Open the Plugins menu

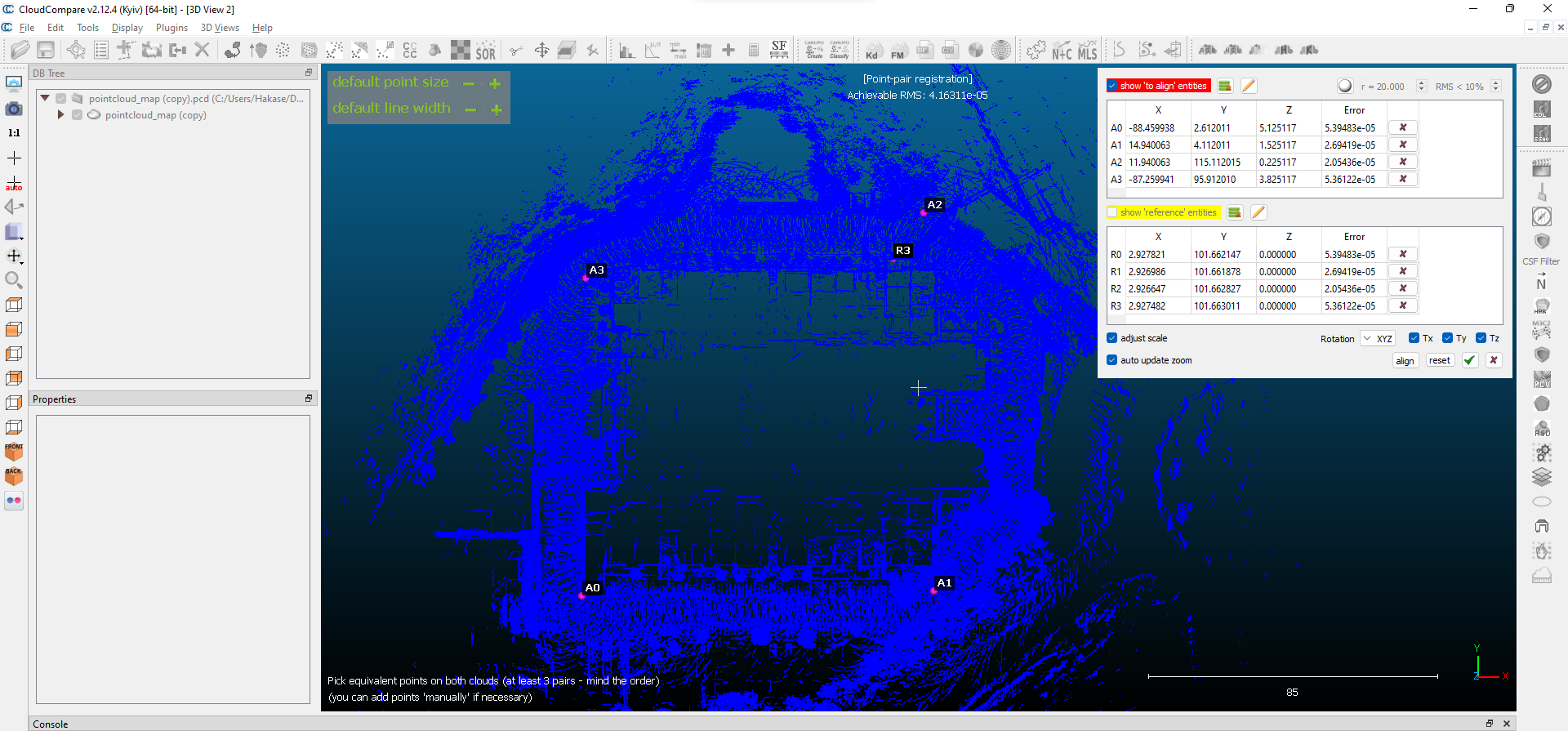pos(171,28)
